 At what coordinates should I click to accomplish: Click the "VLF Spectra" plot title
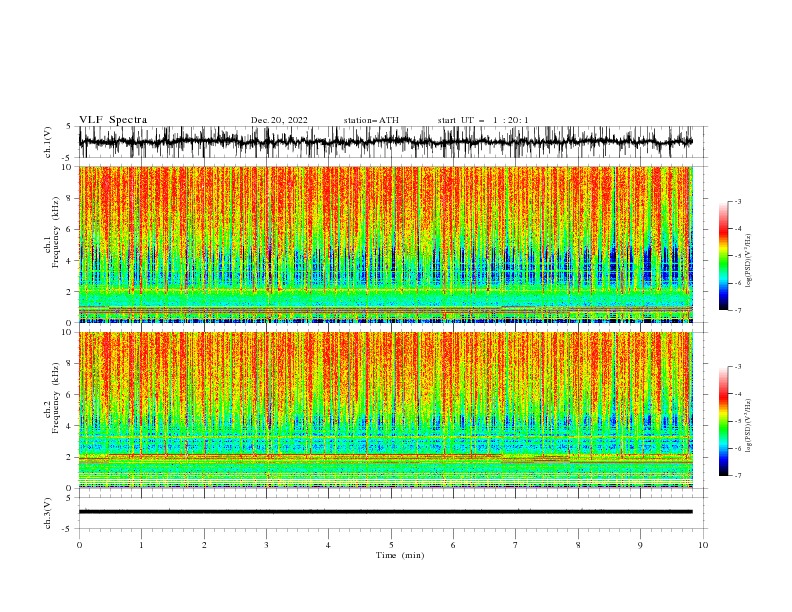click(x=113, y=120)
